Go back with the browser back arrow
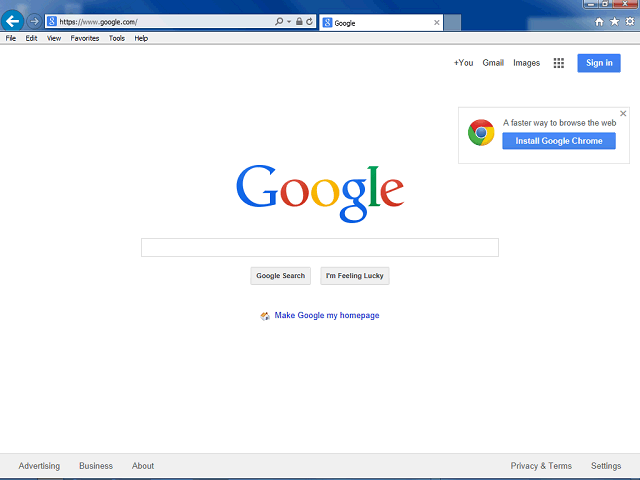 (x=13, y=21)
